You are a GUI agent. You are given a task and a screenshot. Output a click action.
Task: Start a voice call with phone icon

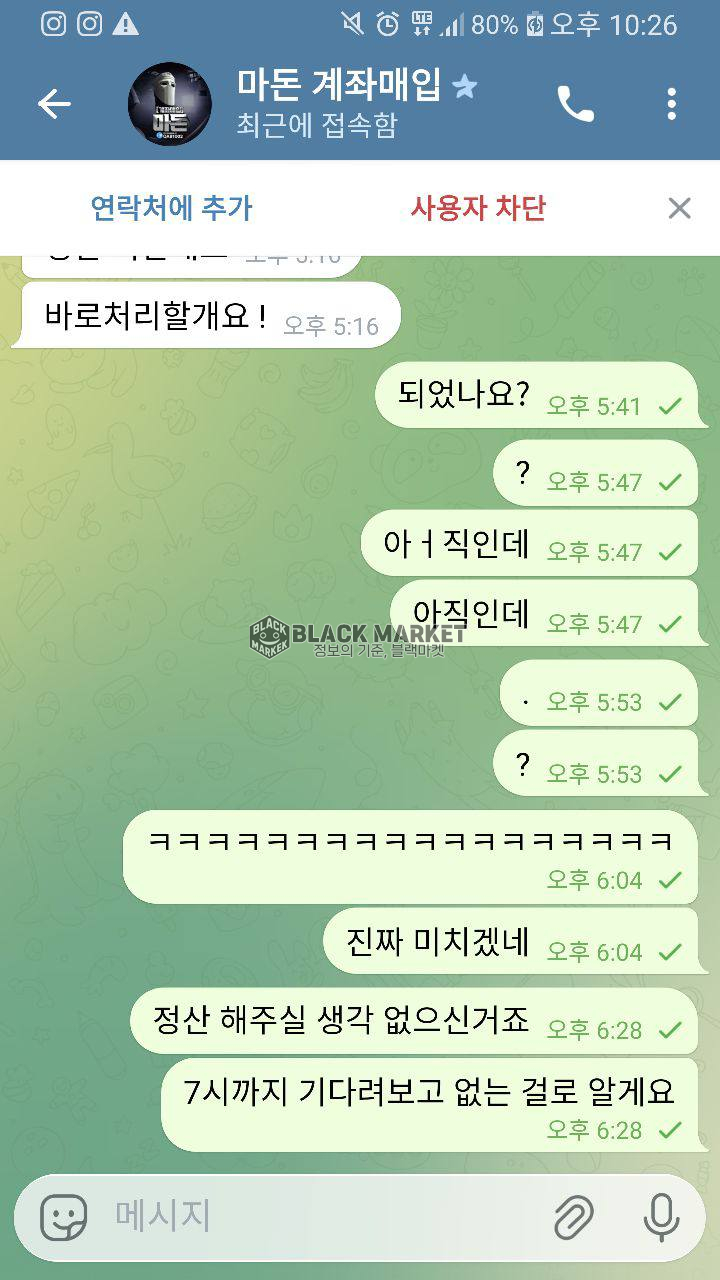[575, 104]
